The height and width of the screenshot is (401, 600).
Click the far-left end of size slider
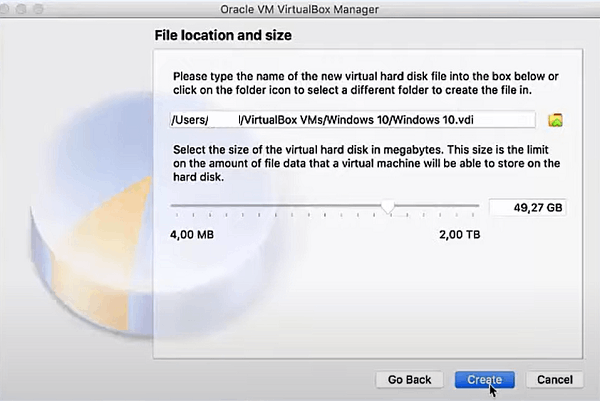coord(173,207)
